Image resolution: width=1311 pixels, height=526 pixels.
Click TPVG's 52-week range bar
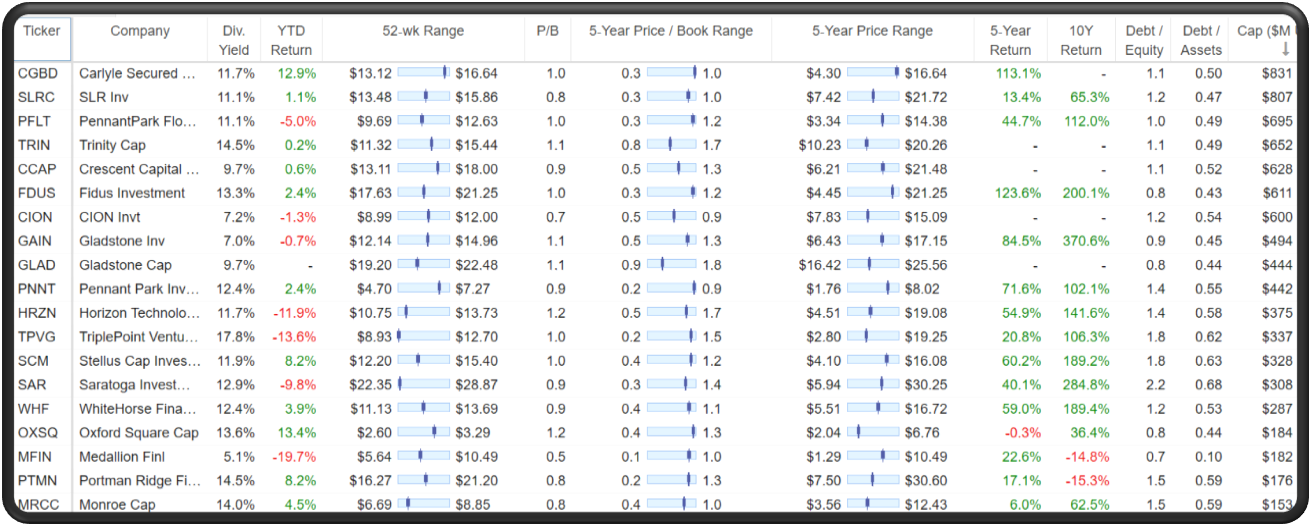tap(423, 337)
